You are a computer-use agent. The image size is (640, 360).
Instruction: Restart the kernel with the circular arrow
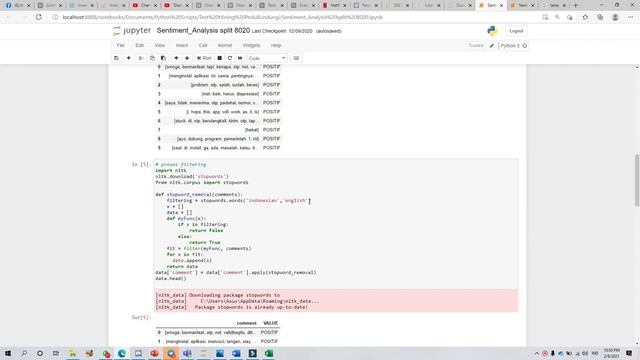(x=230, y=58)
